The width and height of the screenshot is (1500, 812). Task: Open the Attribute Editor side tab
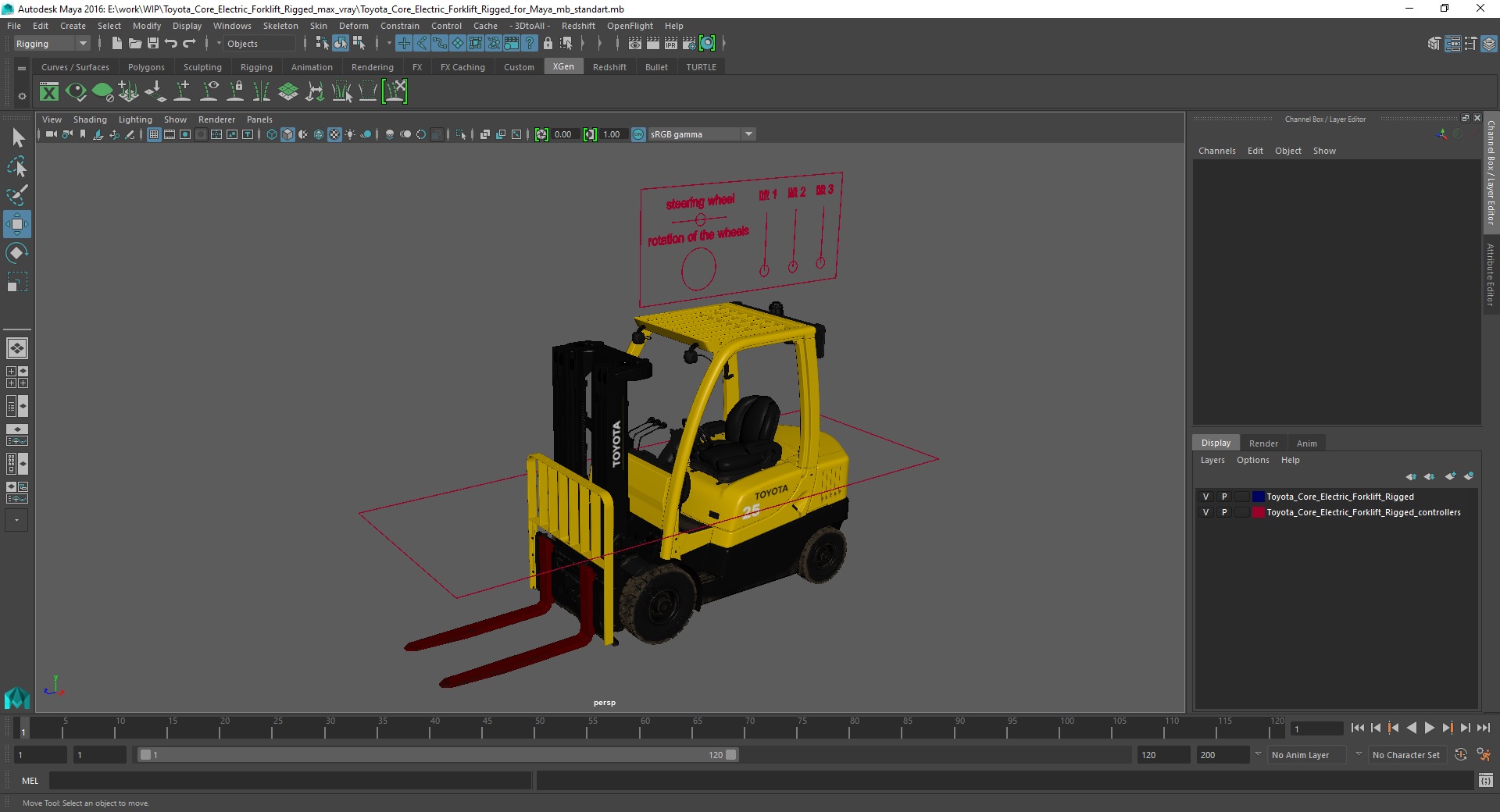pyautogui.click(x=1491, y=274)
